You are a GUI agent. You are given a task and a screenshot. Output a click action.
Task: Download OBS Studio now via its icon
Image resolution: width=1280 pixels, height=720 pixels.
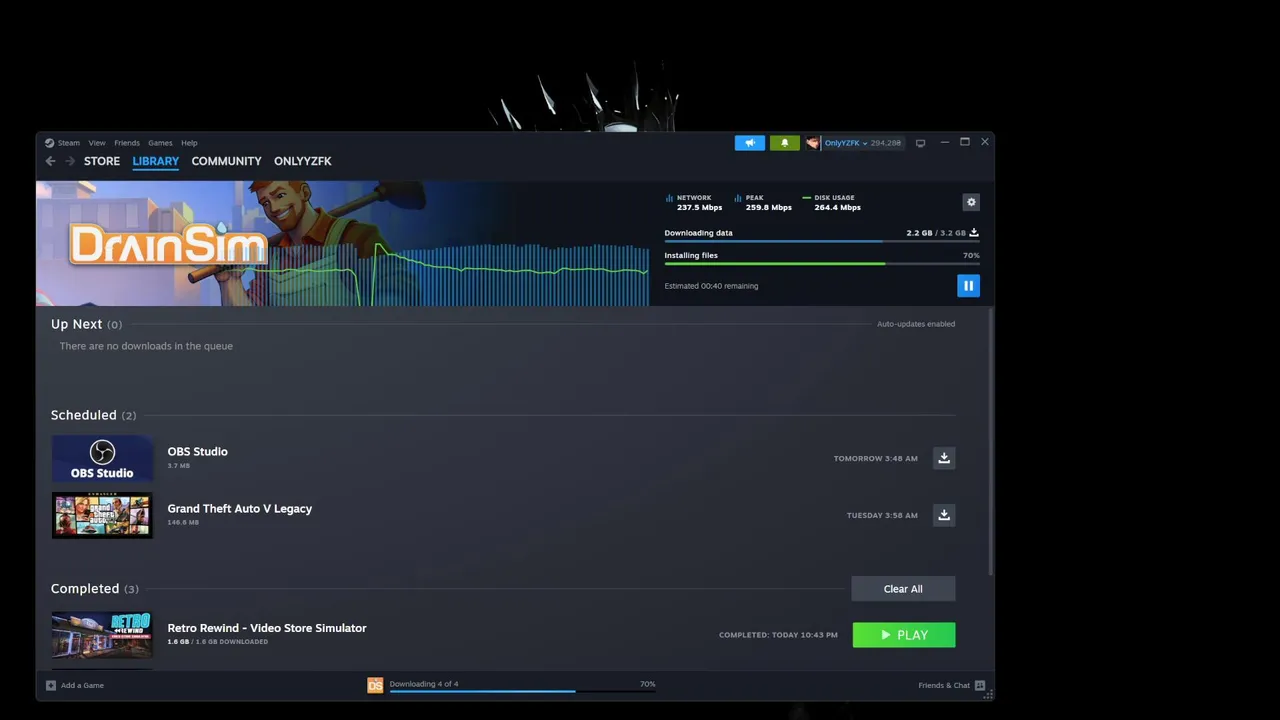pos(944,458)
